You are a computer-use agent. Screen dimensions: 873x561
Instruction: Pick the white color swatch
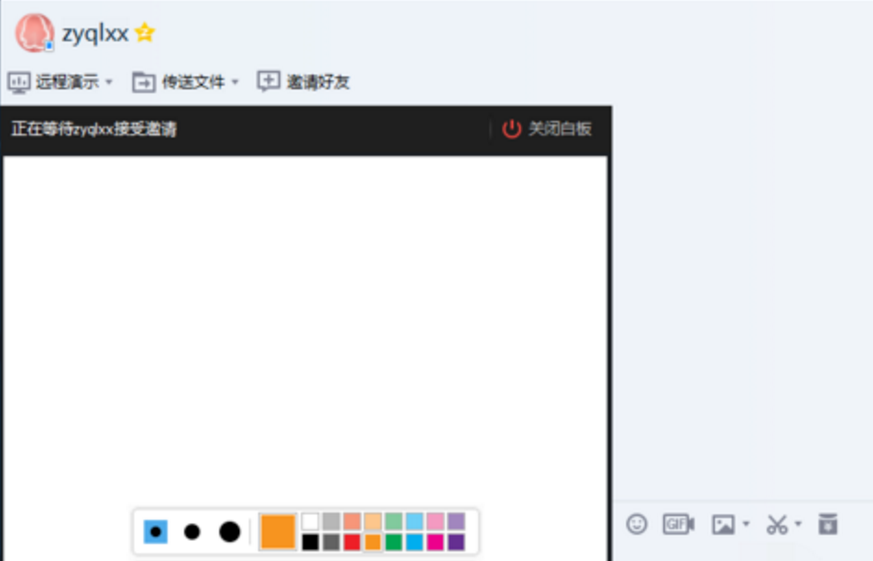coord(310,521)
